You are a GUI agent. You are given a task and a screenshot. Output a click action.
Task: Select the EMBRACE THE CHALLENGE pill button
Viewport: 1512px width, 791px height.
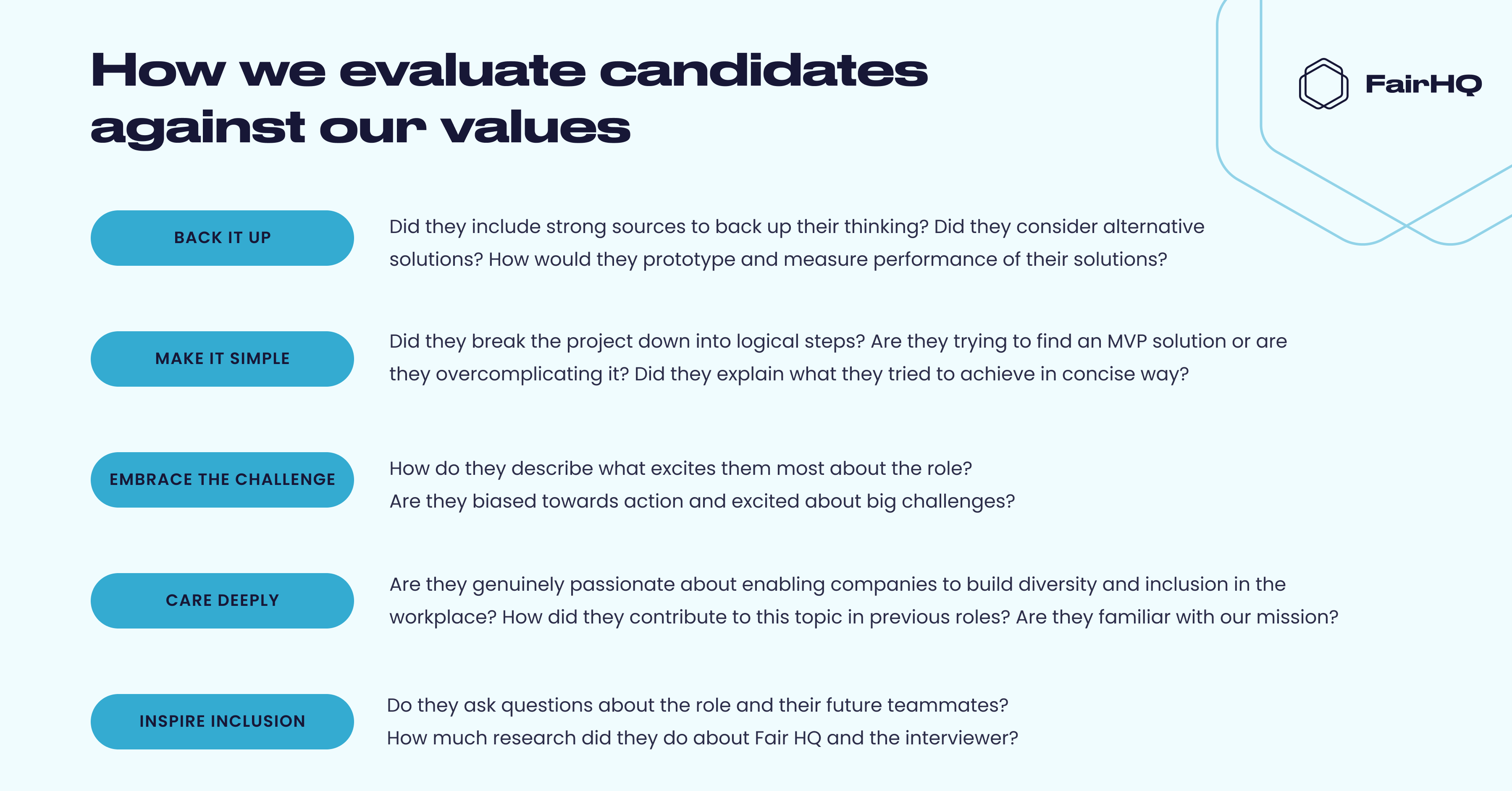click(x=223, y=480)
